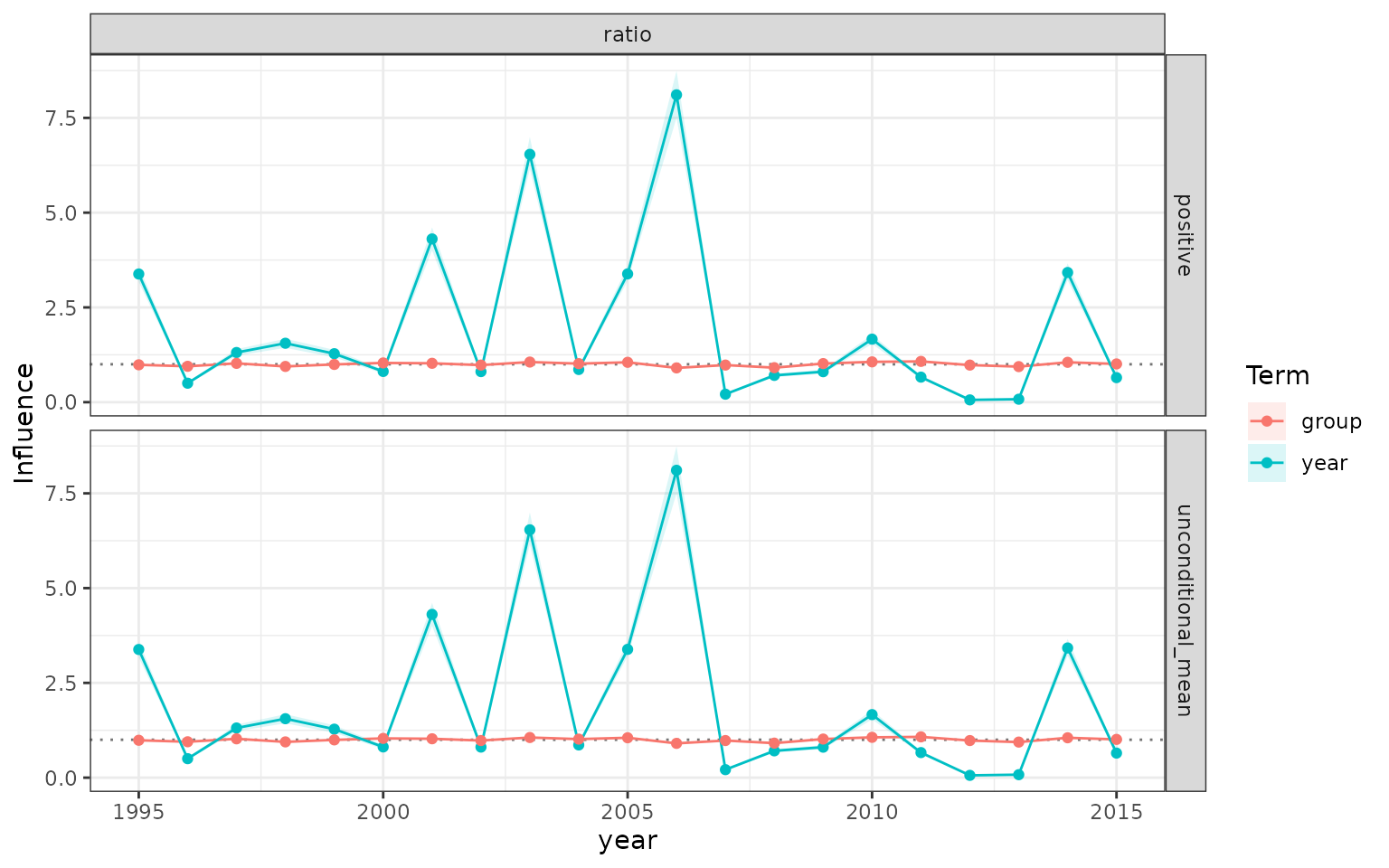
Task: Click the 1995 year point in unconditional_mean panel
Action: (x=138, y=649)
